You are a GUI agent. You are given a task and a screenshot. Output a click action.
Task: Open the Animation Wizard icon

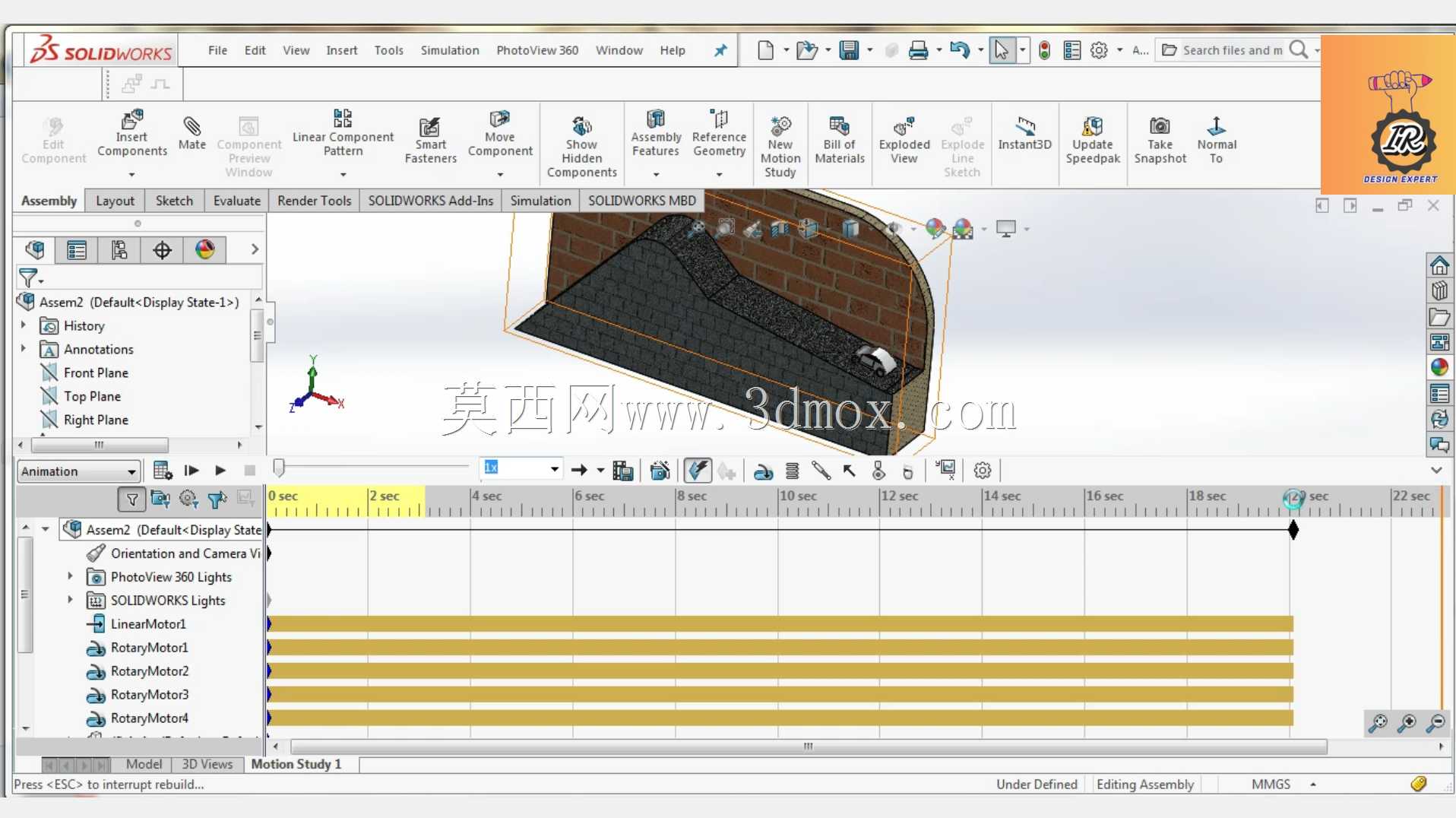[x=660, y=471]
